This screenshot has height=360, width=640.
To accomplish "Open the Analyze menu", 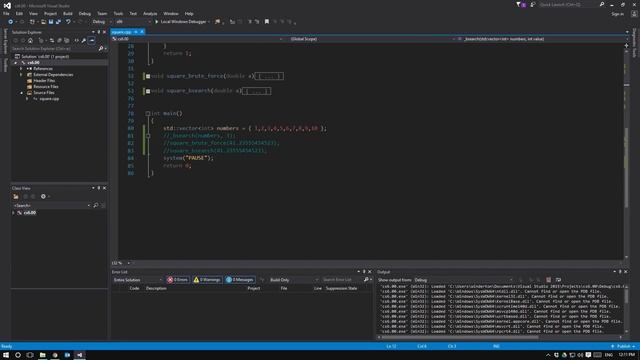I will 150,13.
